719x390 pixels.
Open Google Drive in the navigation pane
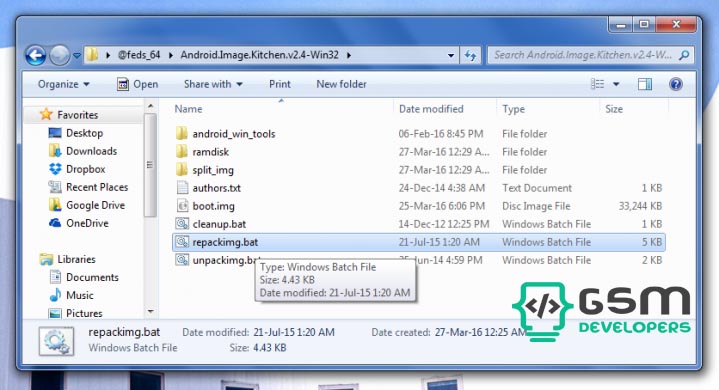pyautogui.click(x=95, y=205)
